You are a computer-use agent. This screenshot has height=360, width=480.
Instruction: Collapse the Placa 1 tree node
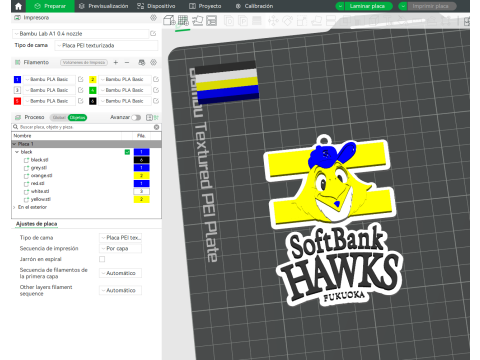click(x=14, y=144)
